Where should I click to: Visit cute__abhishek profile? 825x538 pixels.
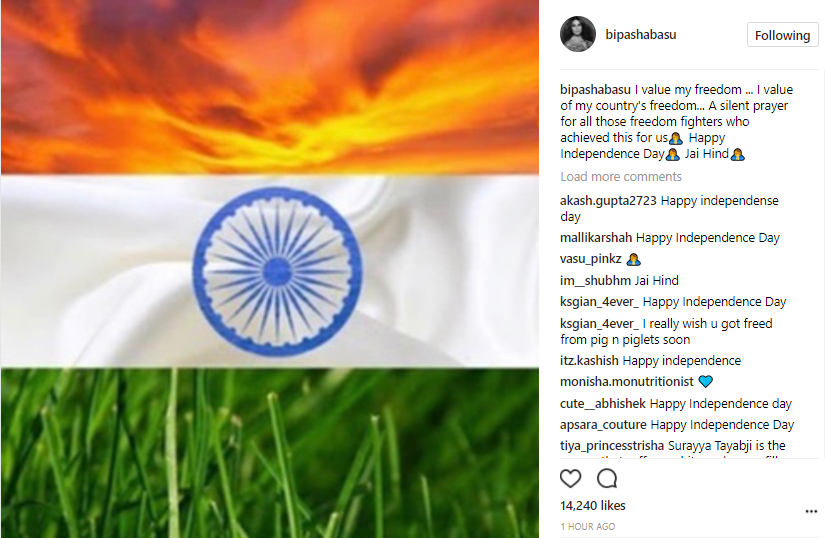pyautogui.click(x=602, y=403)
